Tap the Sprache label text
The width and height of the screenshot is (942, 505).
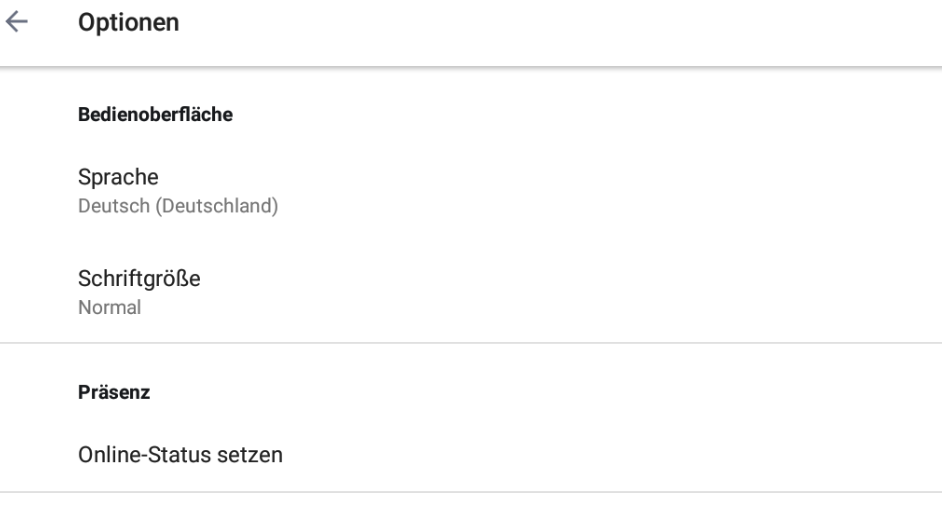coord(119,177)
